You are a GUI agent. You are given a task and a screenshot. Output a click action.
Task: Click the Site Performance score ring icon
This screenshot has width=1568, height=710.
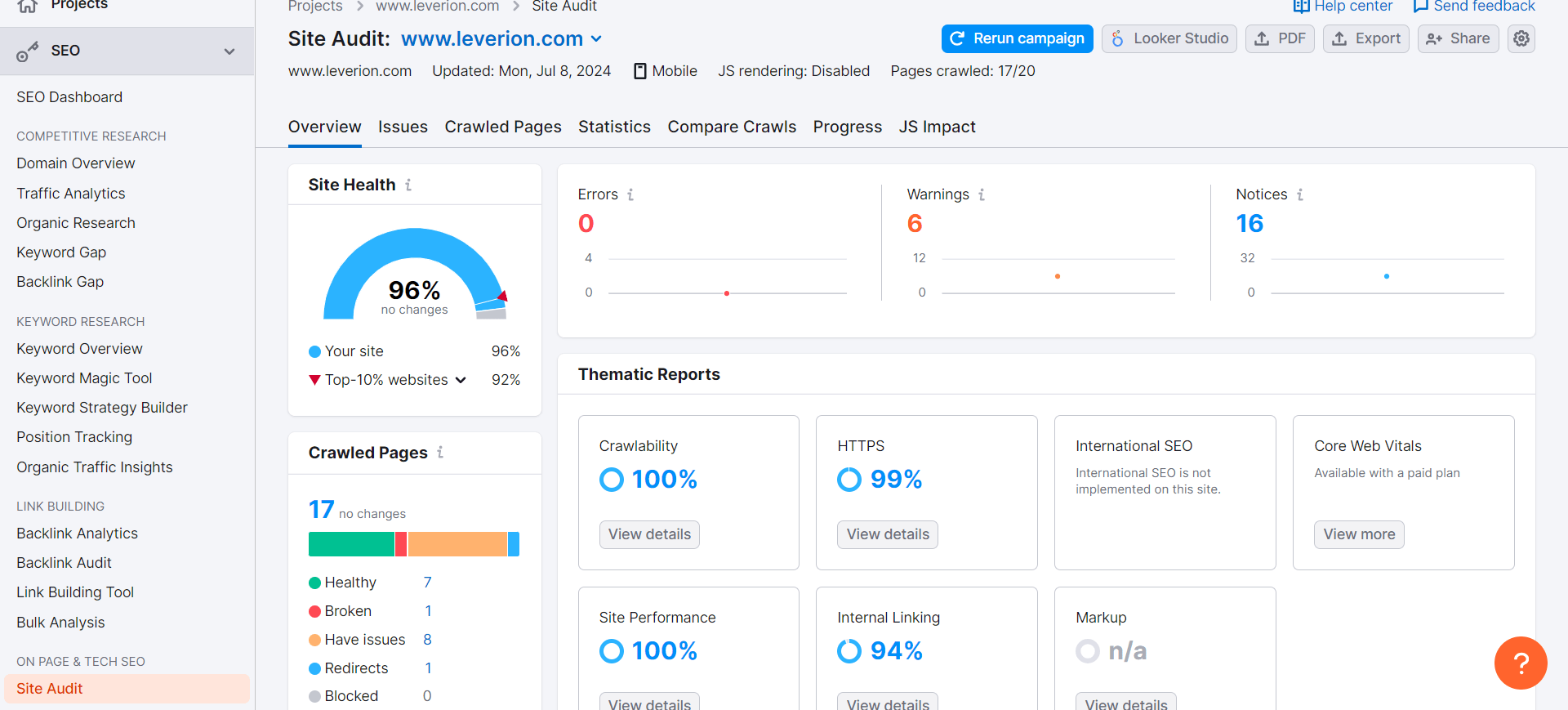[x=612, y=651]
